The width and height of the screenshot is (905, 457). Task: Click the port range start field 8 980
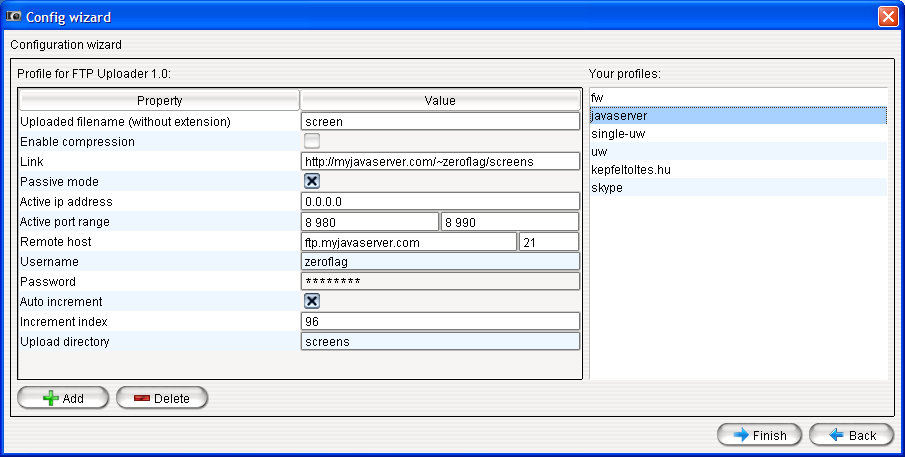point(370,222)
